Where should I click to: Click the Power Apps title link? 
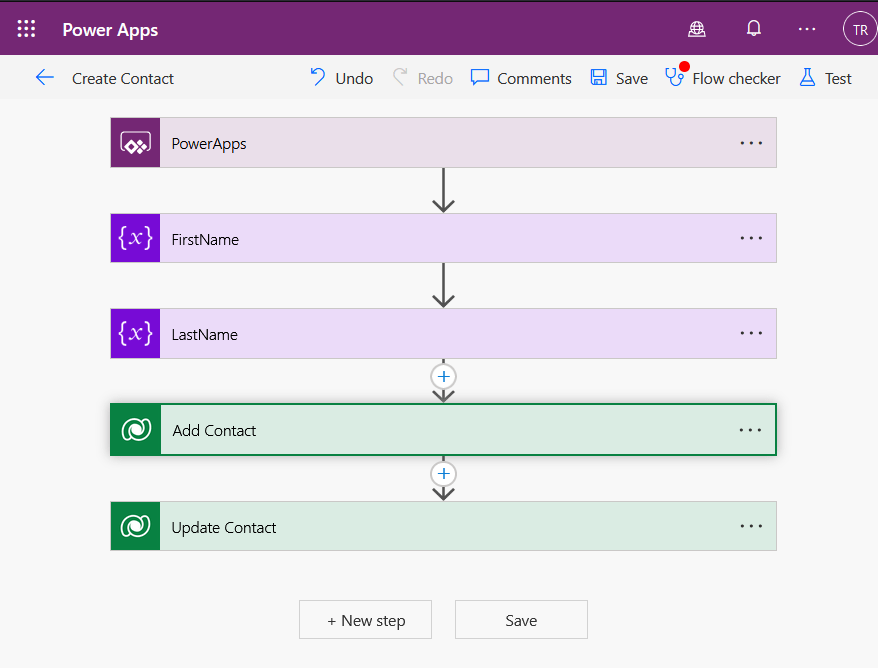[x=110, y=30]
